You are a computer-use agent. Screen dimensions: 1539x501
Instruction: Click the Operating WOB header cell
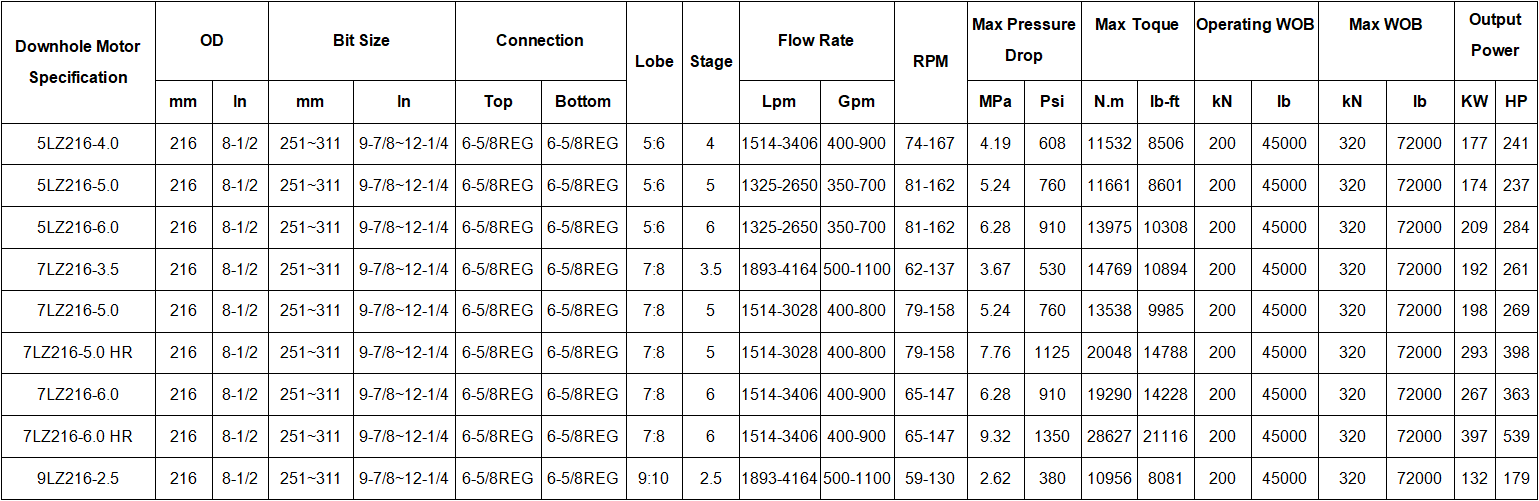tap(1255, 24)
